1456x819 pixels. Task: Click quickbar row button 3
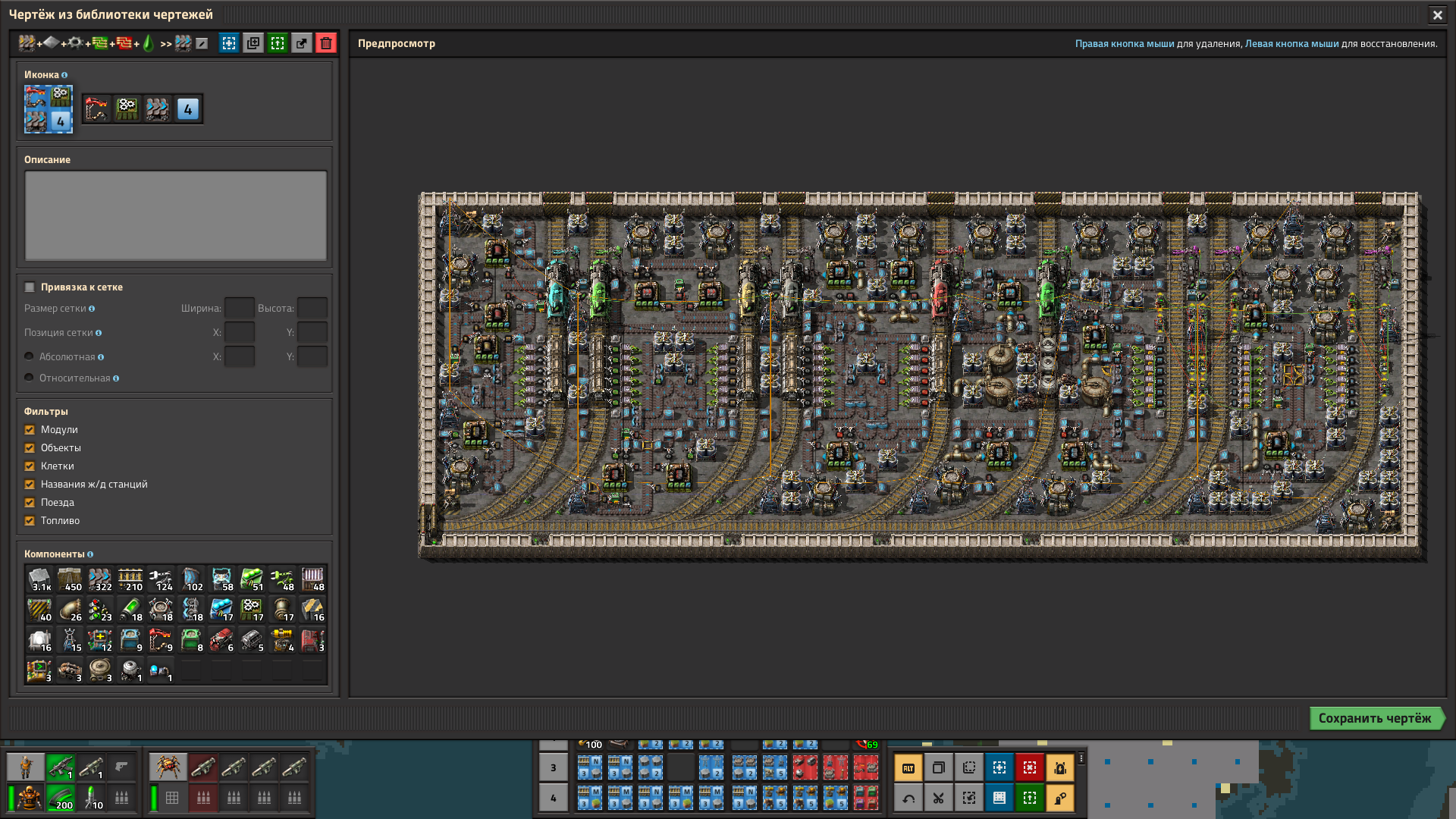[554, 767]
